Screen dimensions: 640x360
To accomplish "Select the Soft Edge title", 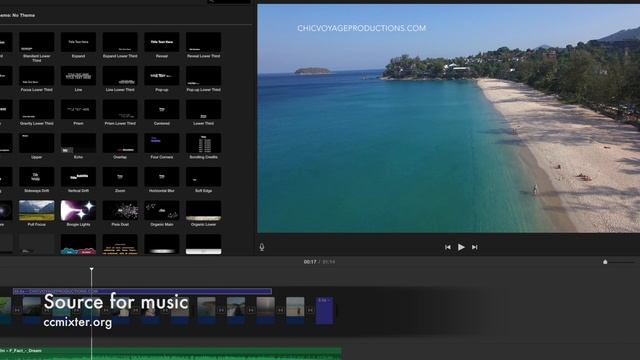I will click(203, 177).
